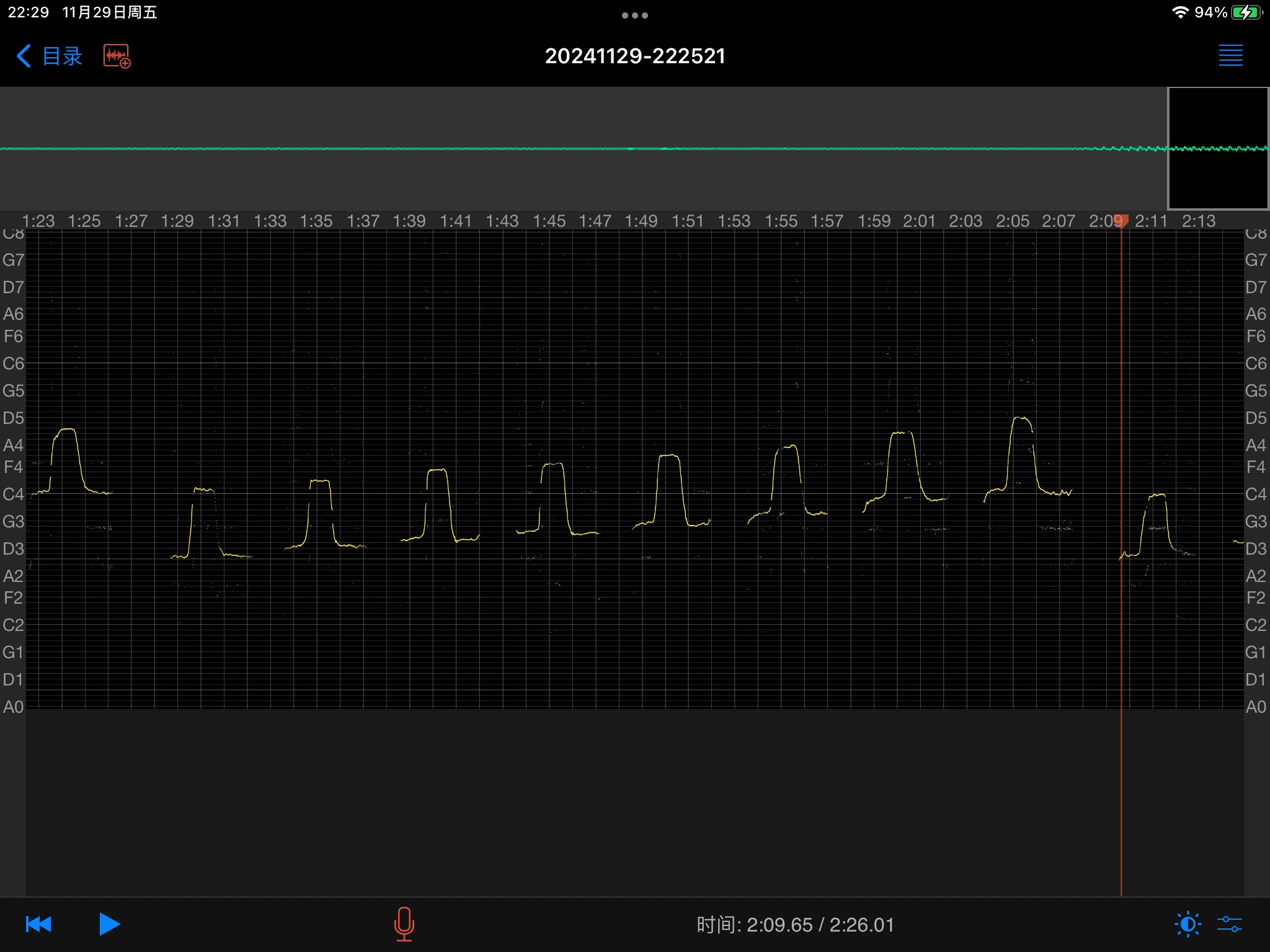Click the right D5 pitch label
Image resolution: width=1270 pixels, height=952 pixels.
(x=1256, y=418)
